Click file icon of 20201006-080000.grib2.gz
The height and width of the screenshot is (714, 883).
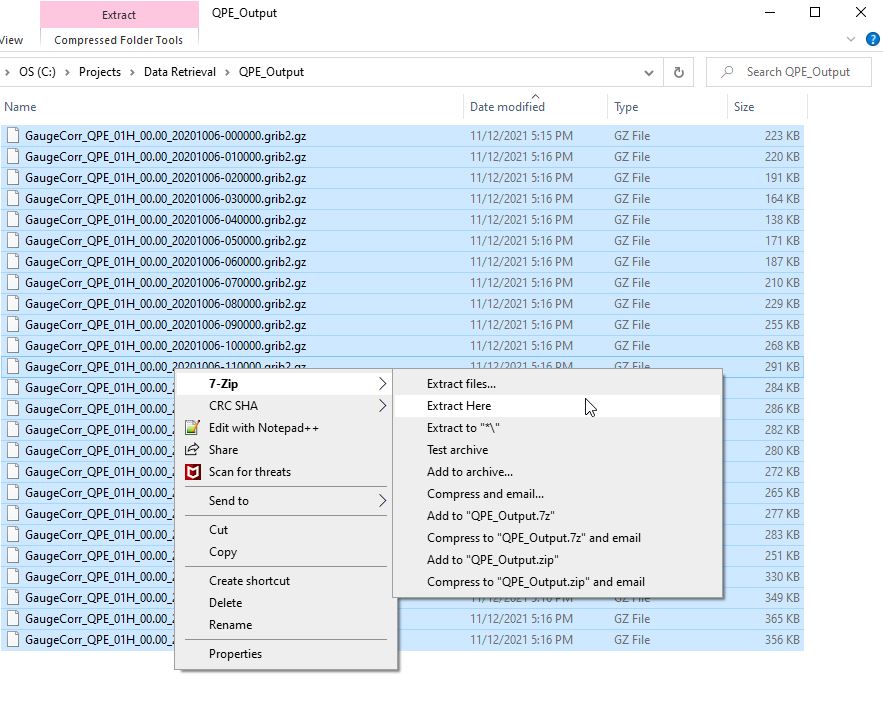(13, 304)
